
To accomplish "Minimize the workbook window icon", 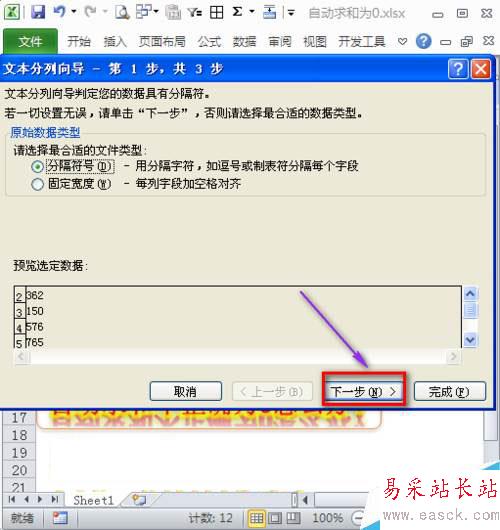I will (445, 42).
